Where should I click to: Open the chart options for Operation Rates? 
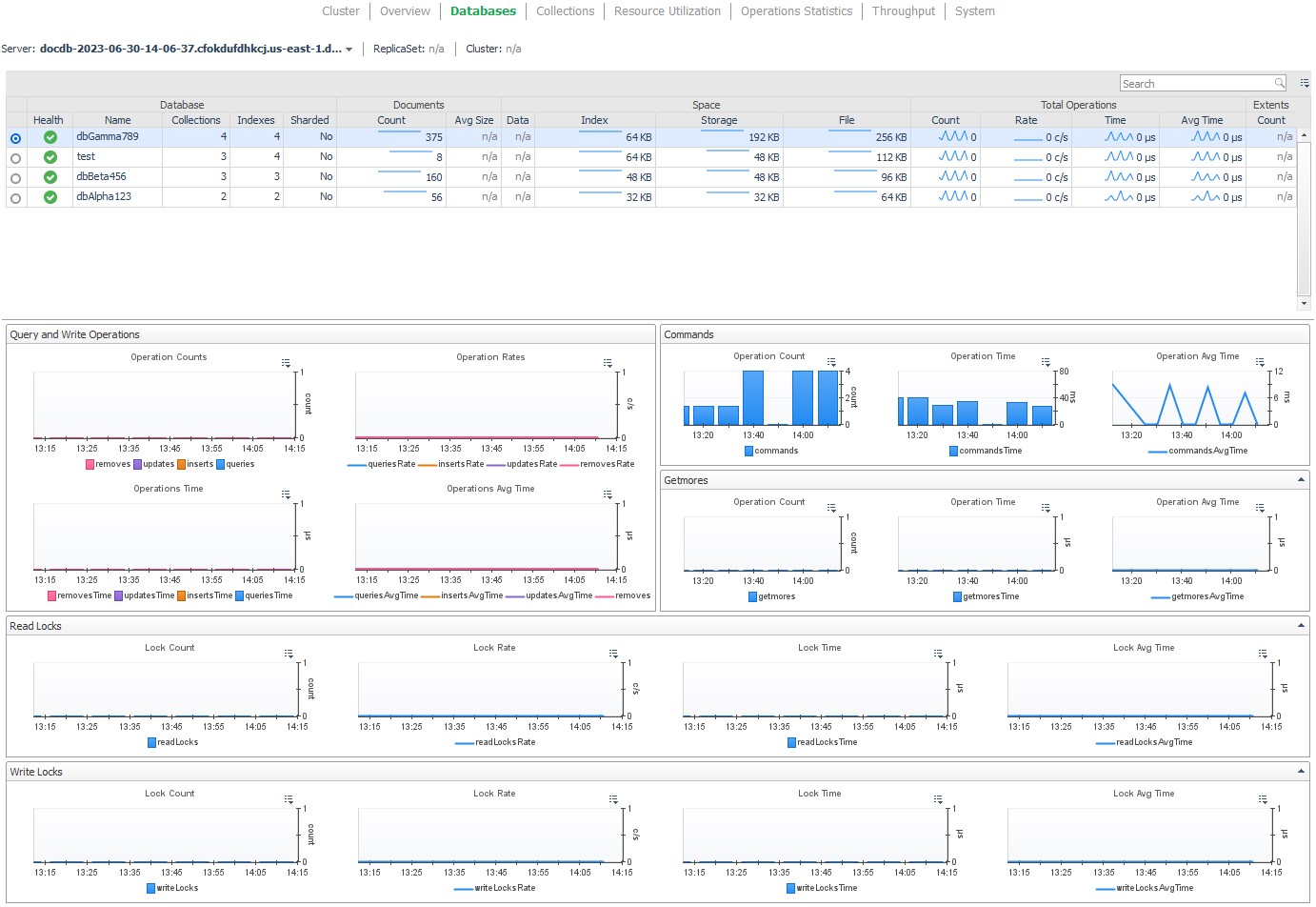click(608, 362)
